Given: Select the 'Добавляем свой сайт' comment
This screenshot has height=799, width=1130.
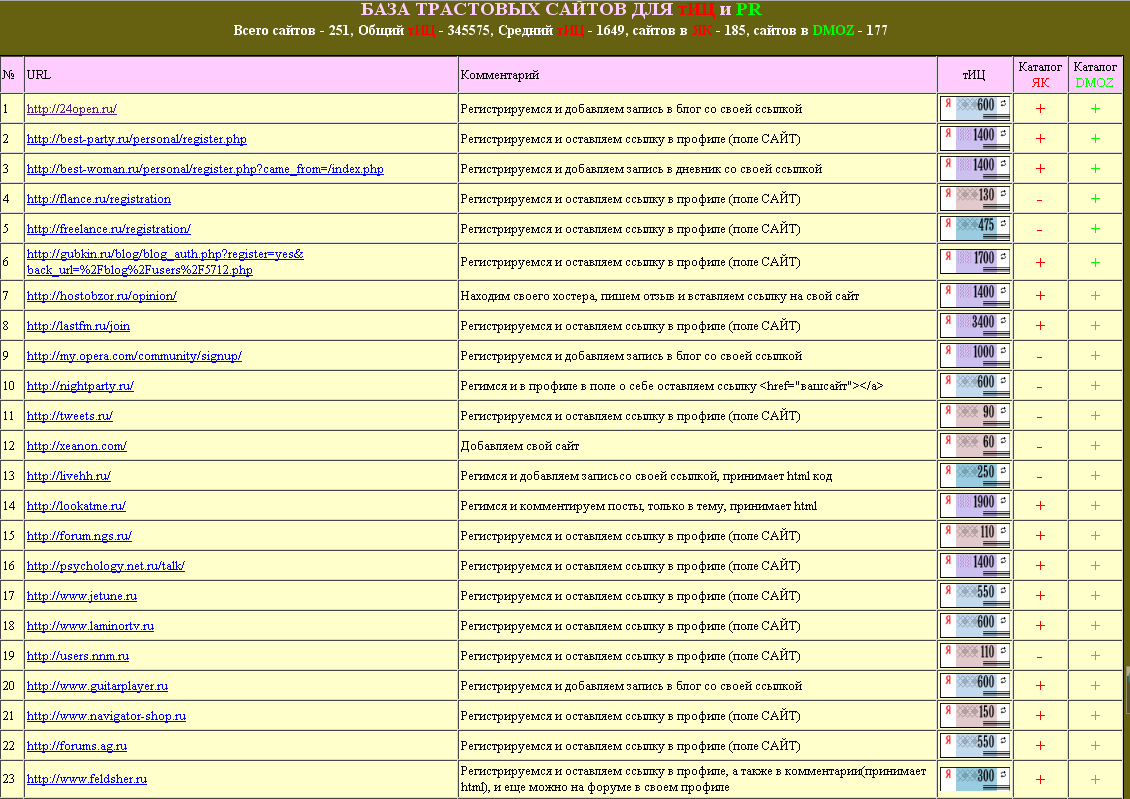Looking at the screenshot, I should point(520,446).
